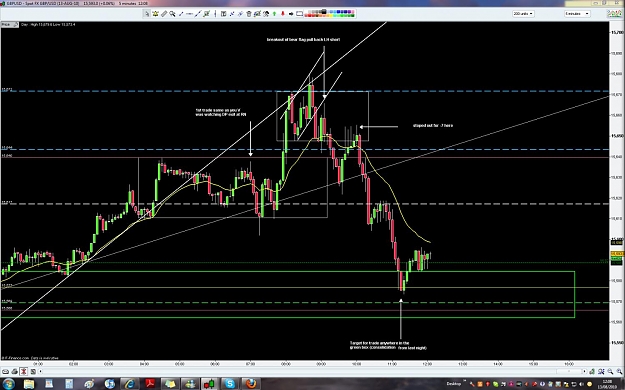Screen dimensions: 625x390
Task: Select the ruler measure tool
Action: [x=164, y=14]
